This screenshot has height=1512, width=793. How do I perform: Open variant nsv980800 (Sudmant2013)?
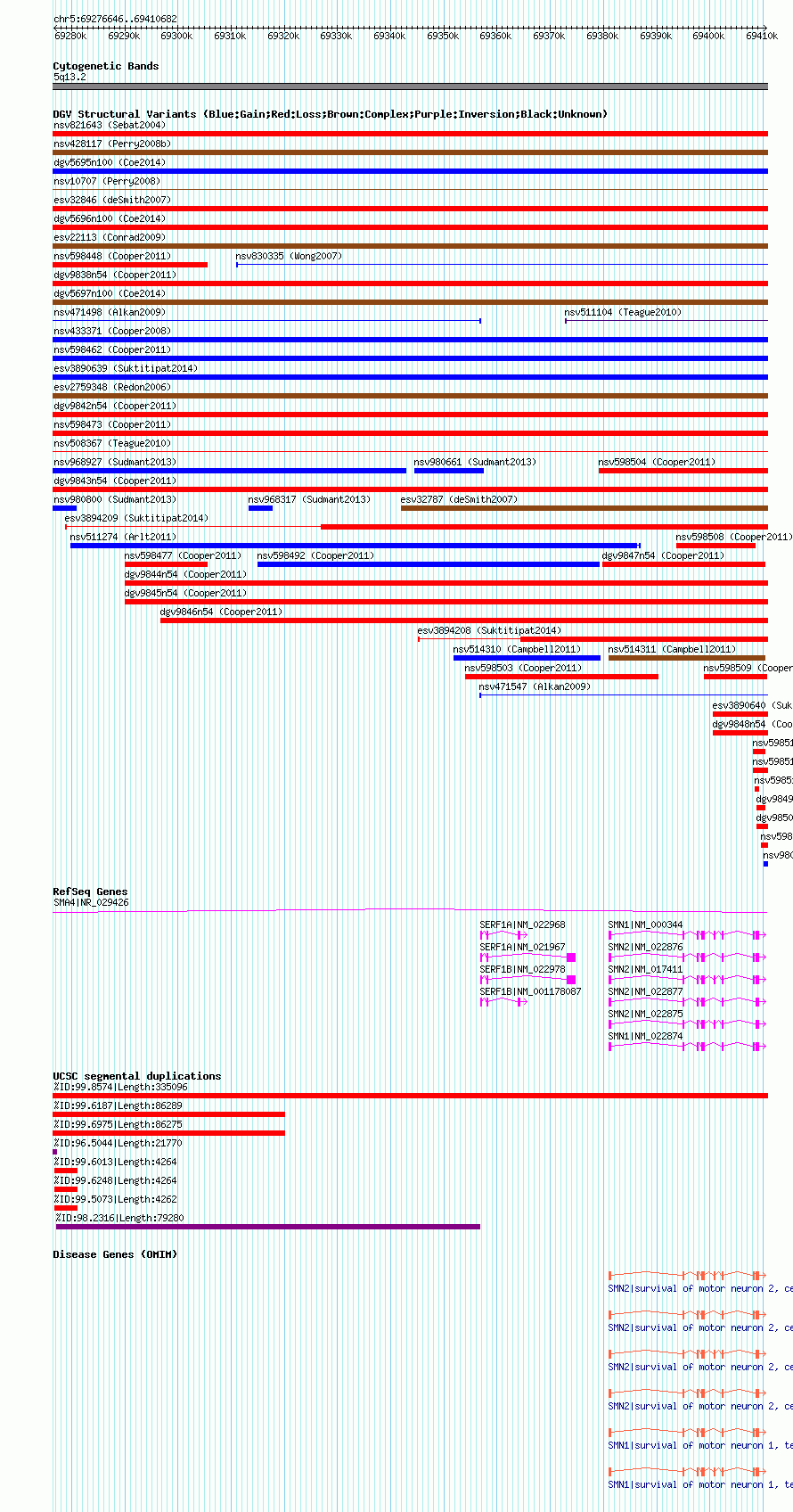click(x=115, y=499)
